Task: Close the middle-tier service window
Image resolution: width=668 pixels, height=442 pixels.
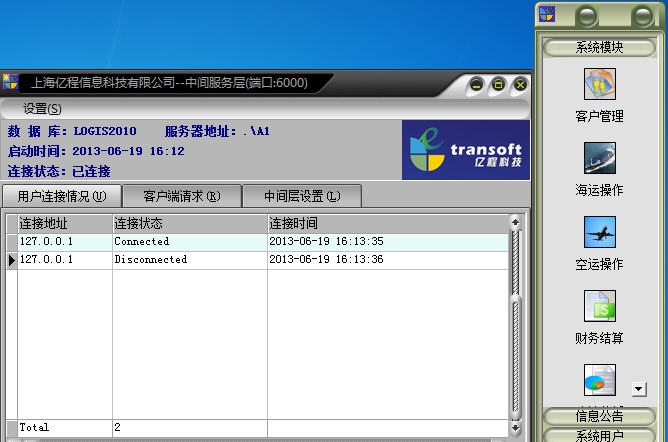Action: pos(520,85)
